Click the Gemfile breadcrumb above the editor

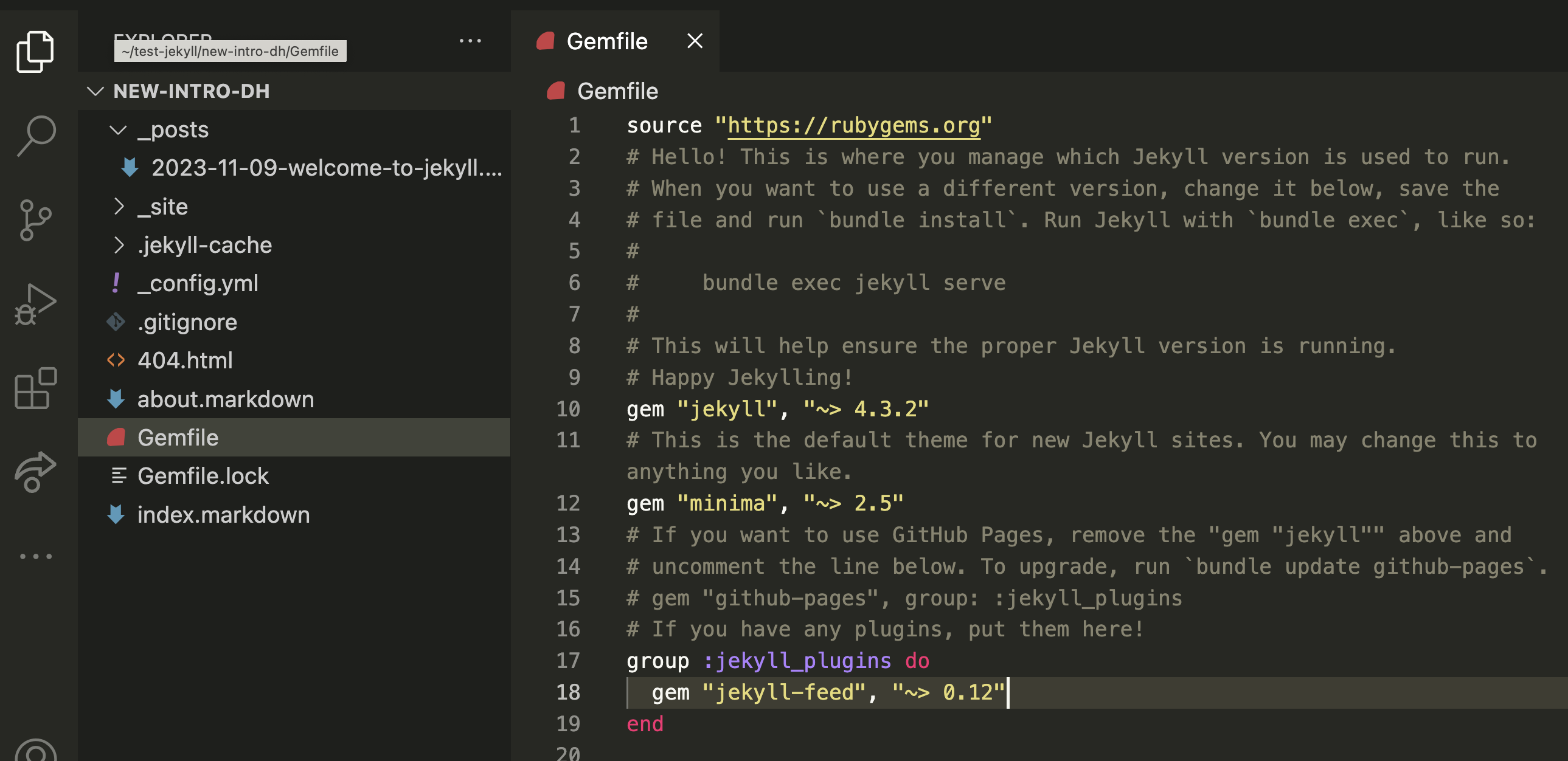617,91
